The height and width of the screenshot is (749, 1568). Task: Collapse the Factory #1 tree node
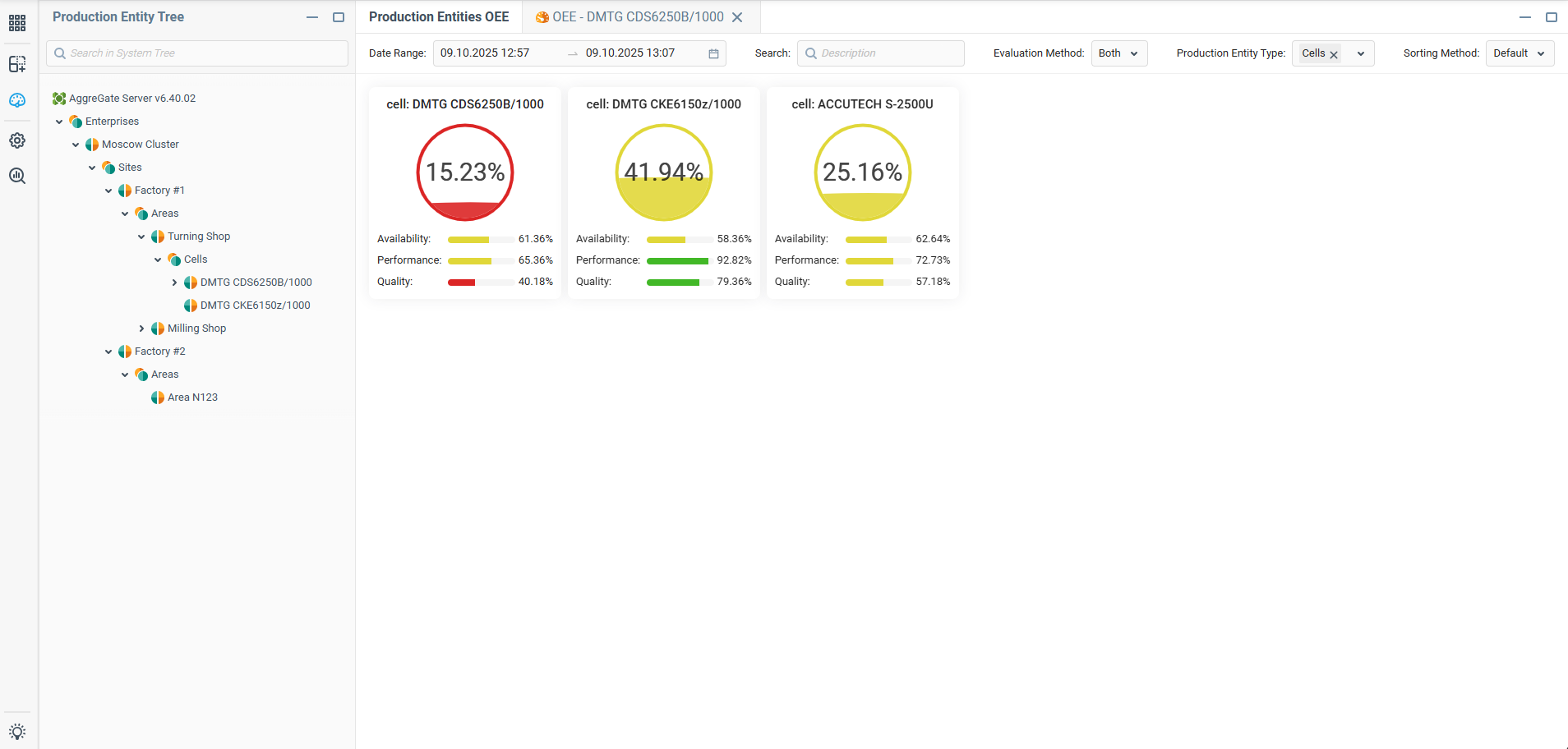(x=108, y=191)
